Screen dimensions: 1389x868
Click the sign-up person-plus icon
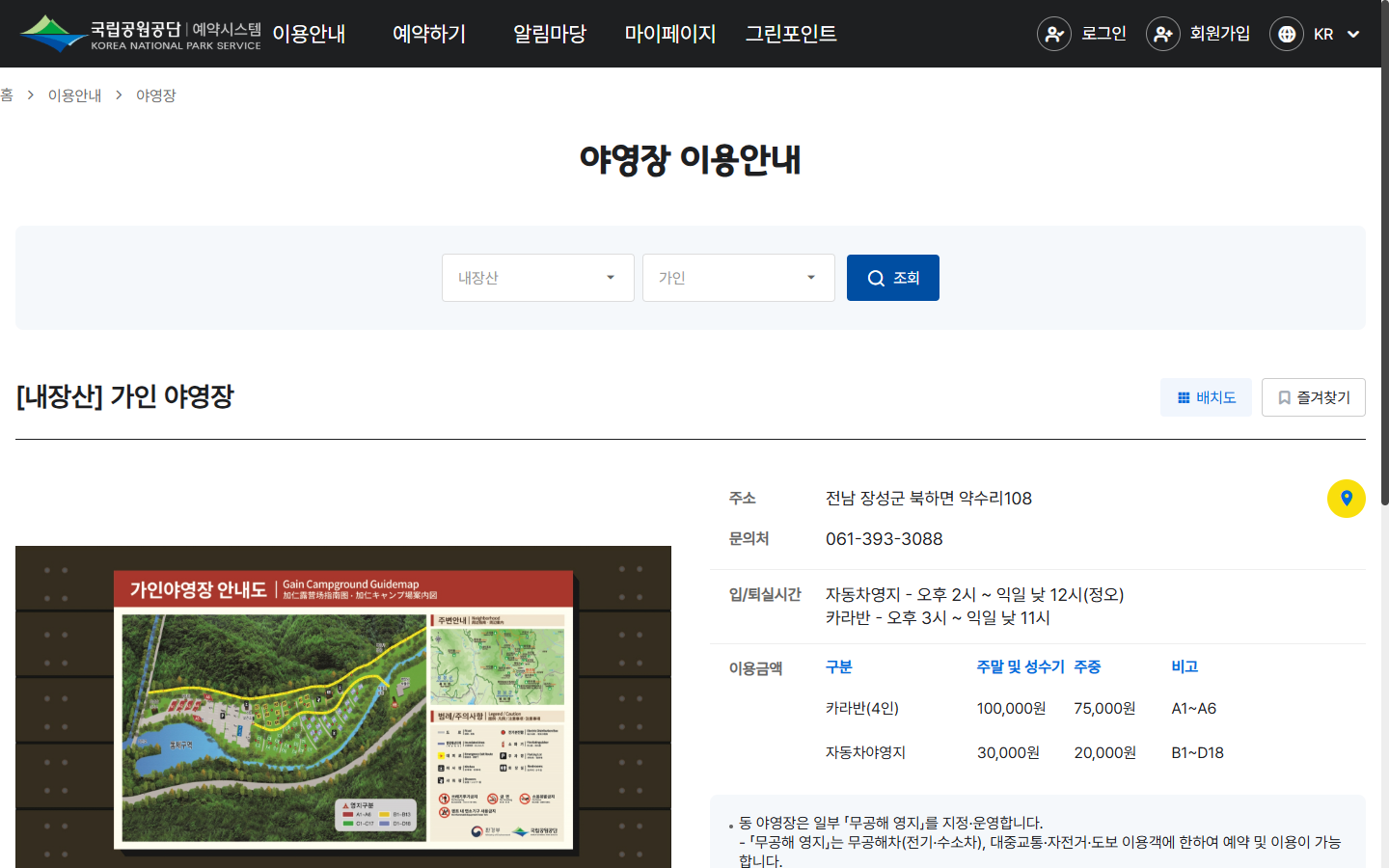click(1163, 34)
